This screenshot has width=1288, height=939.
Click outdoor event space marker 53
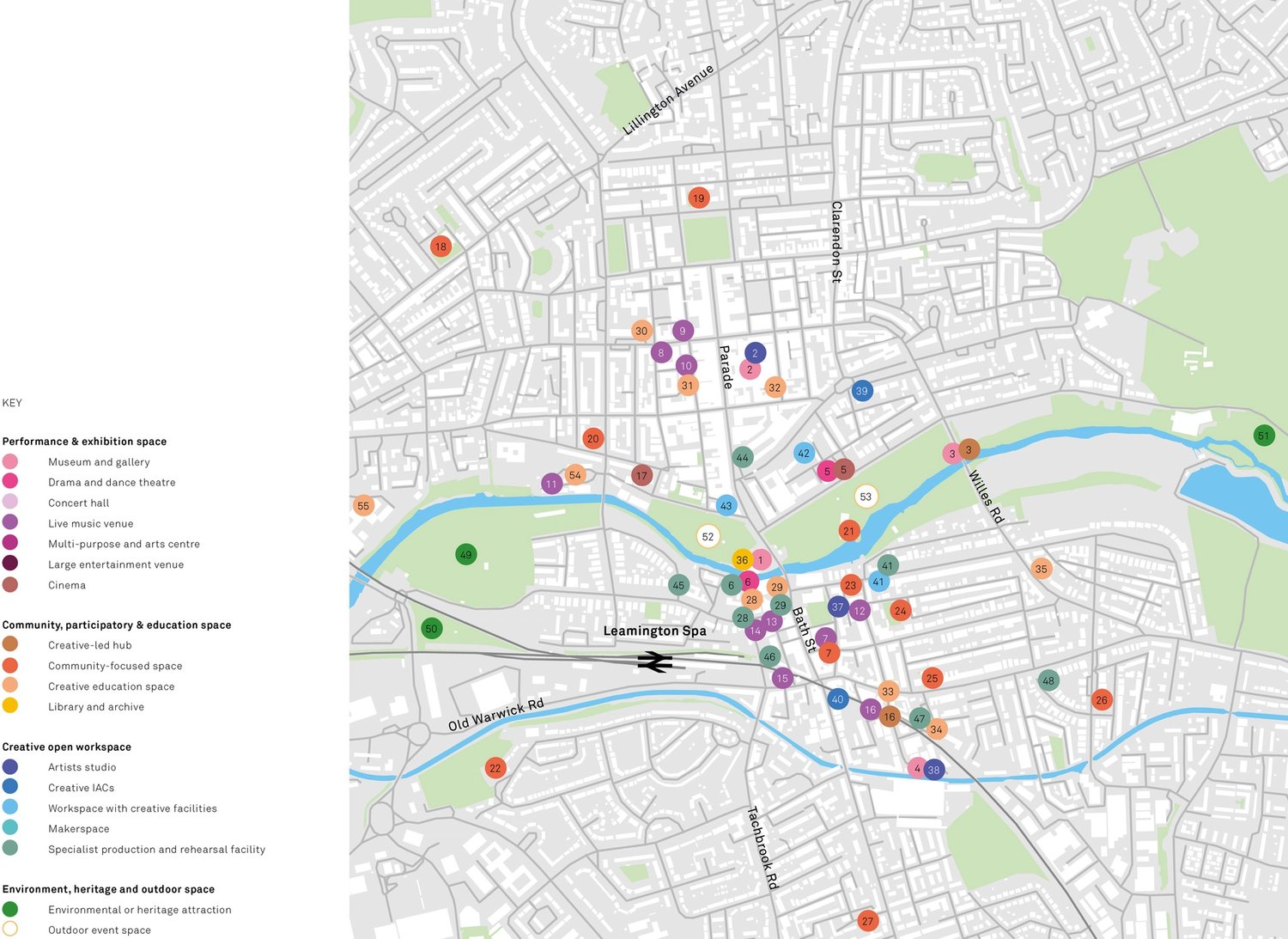(x=866, y=497)
